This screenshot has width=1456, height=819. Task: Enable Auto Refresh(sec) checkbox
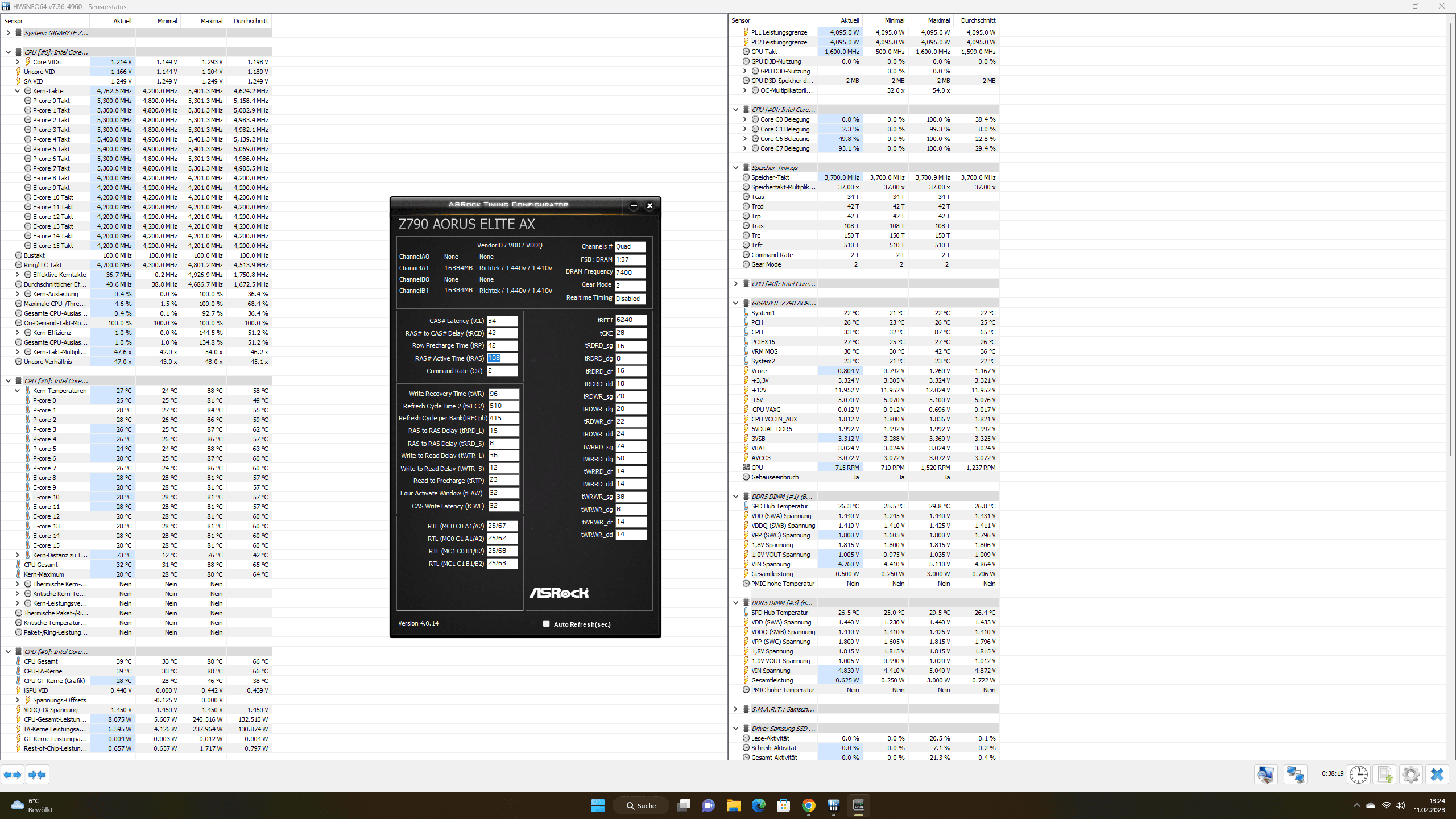coord(547,624)
